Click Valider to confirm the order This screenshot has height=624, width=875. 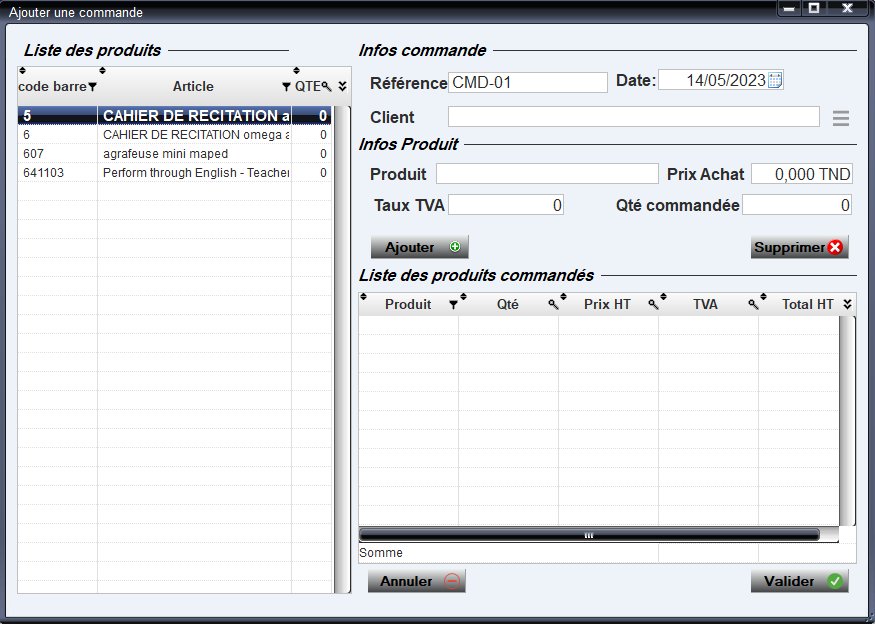coord(799,581)
